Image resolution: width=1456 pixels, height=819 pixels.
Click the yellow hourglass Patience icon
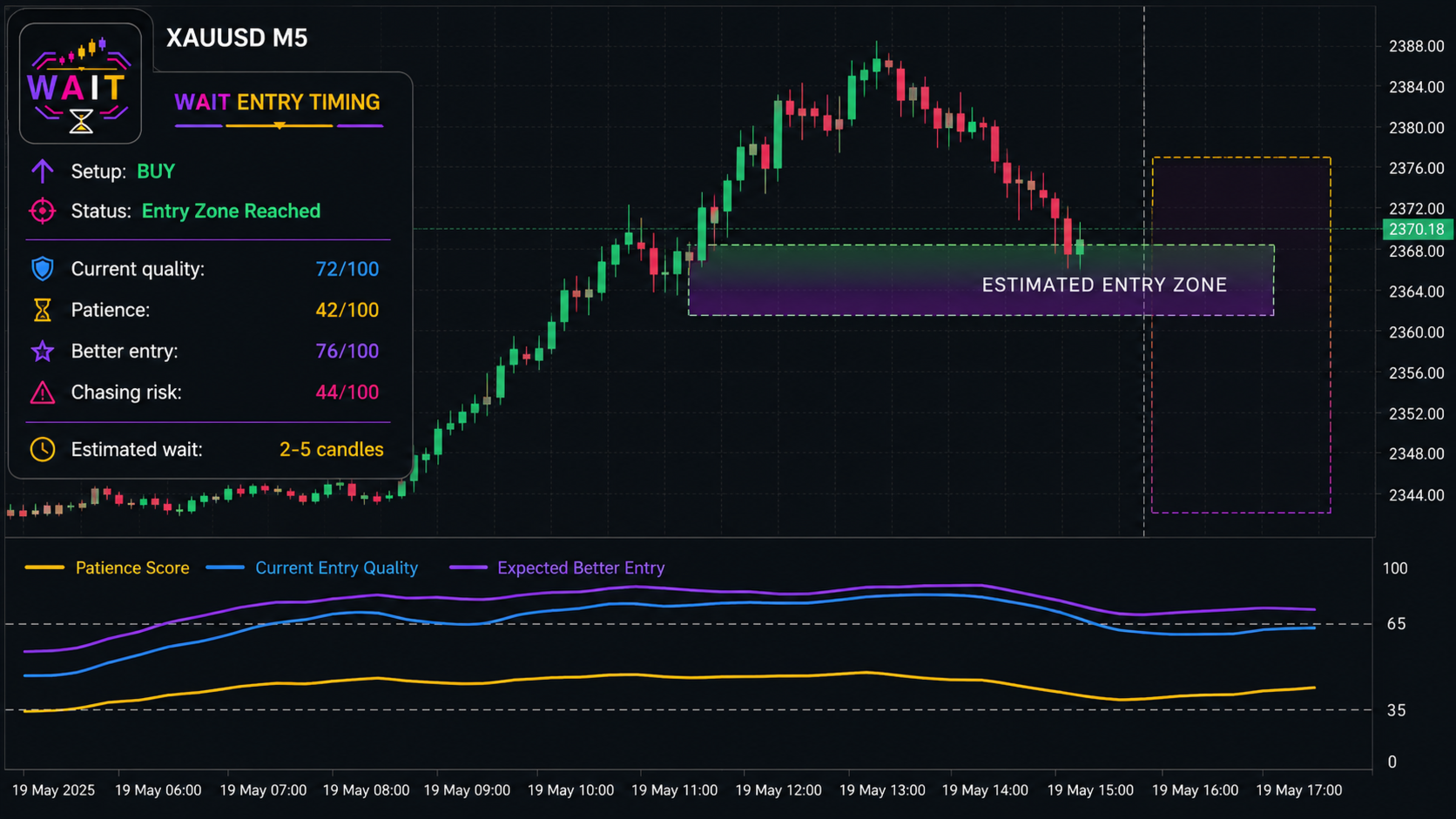tap(42, 310)
